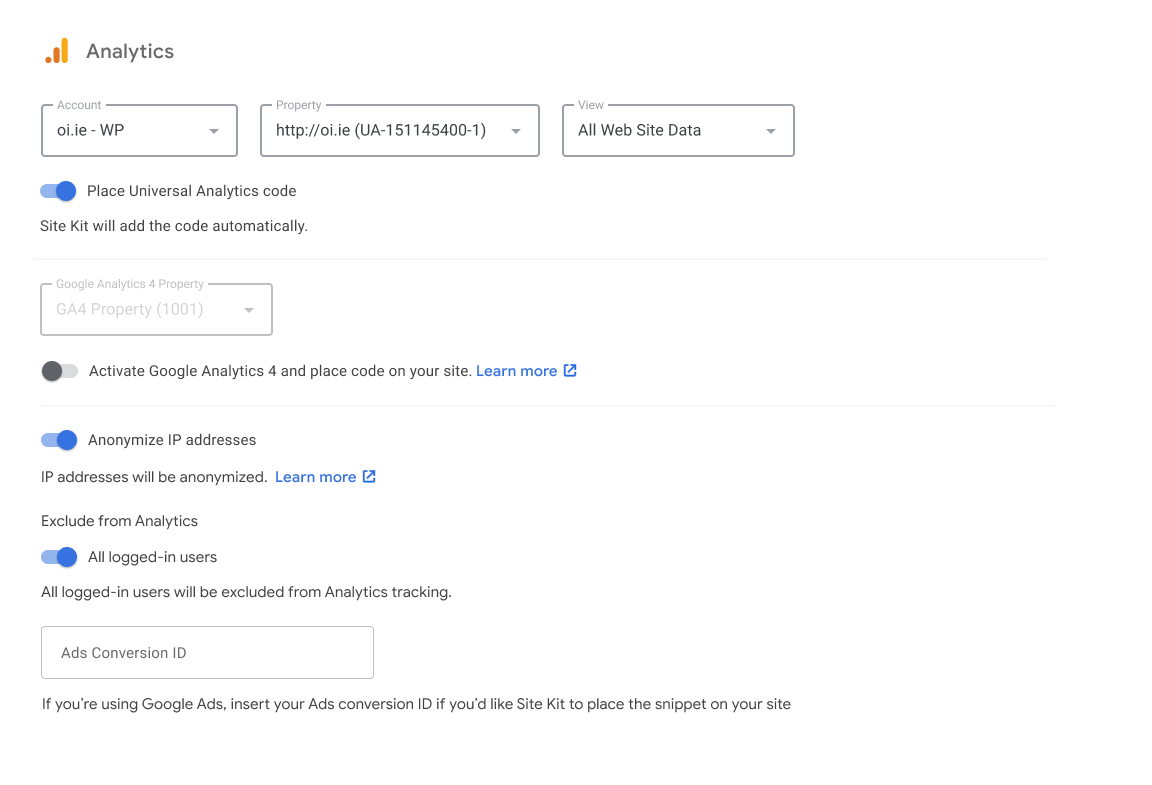Click the Property dropdown arrow icon
This screenshot has height=785, width=1152.
516,131
